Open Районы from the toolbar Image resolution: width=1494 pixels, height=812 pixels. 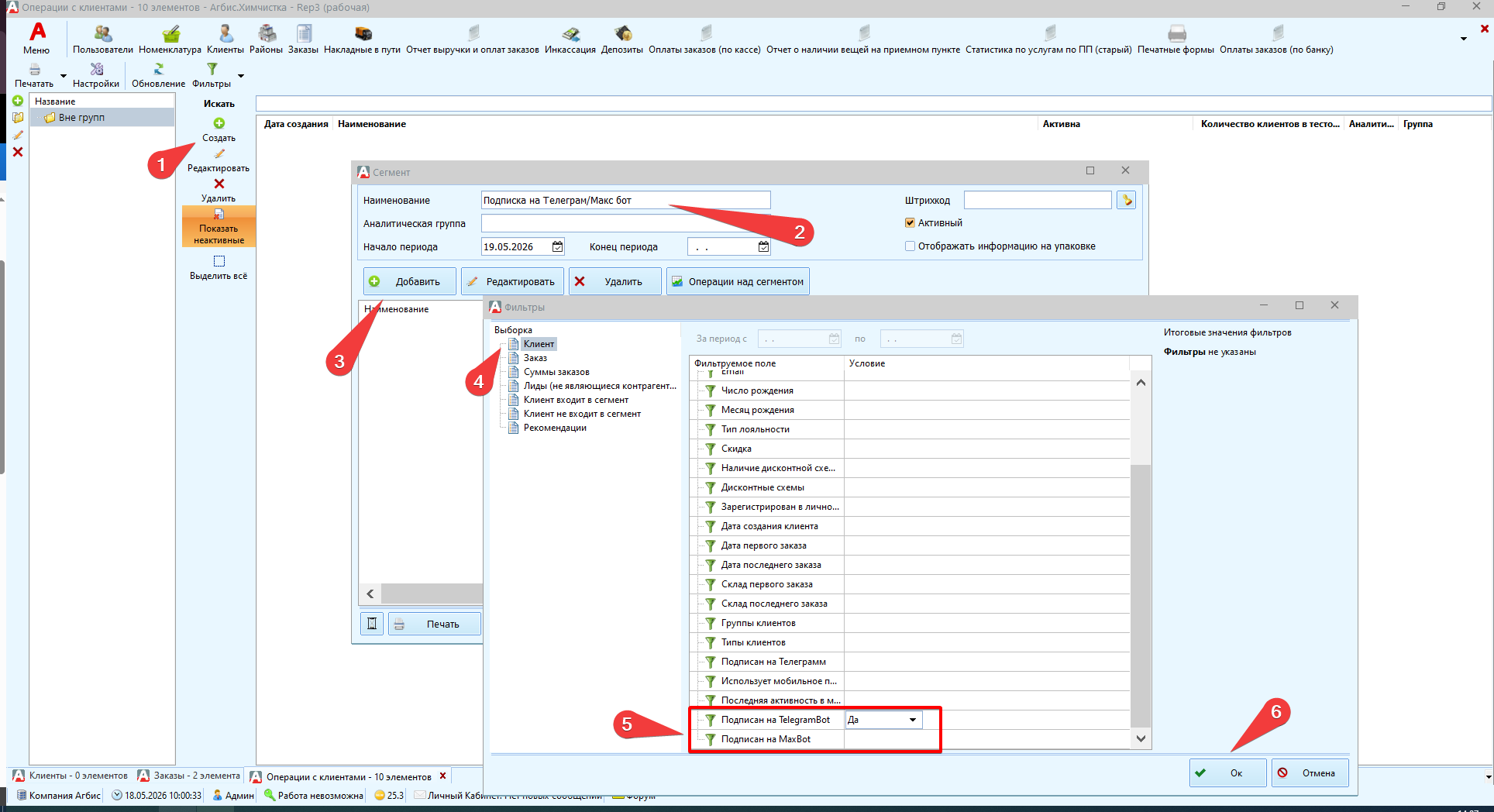coord(267,39)
